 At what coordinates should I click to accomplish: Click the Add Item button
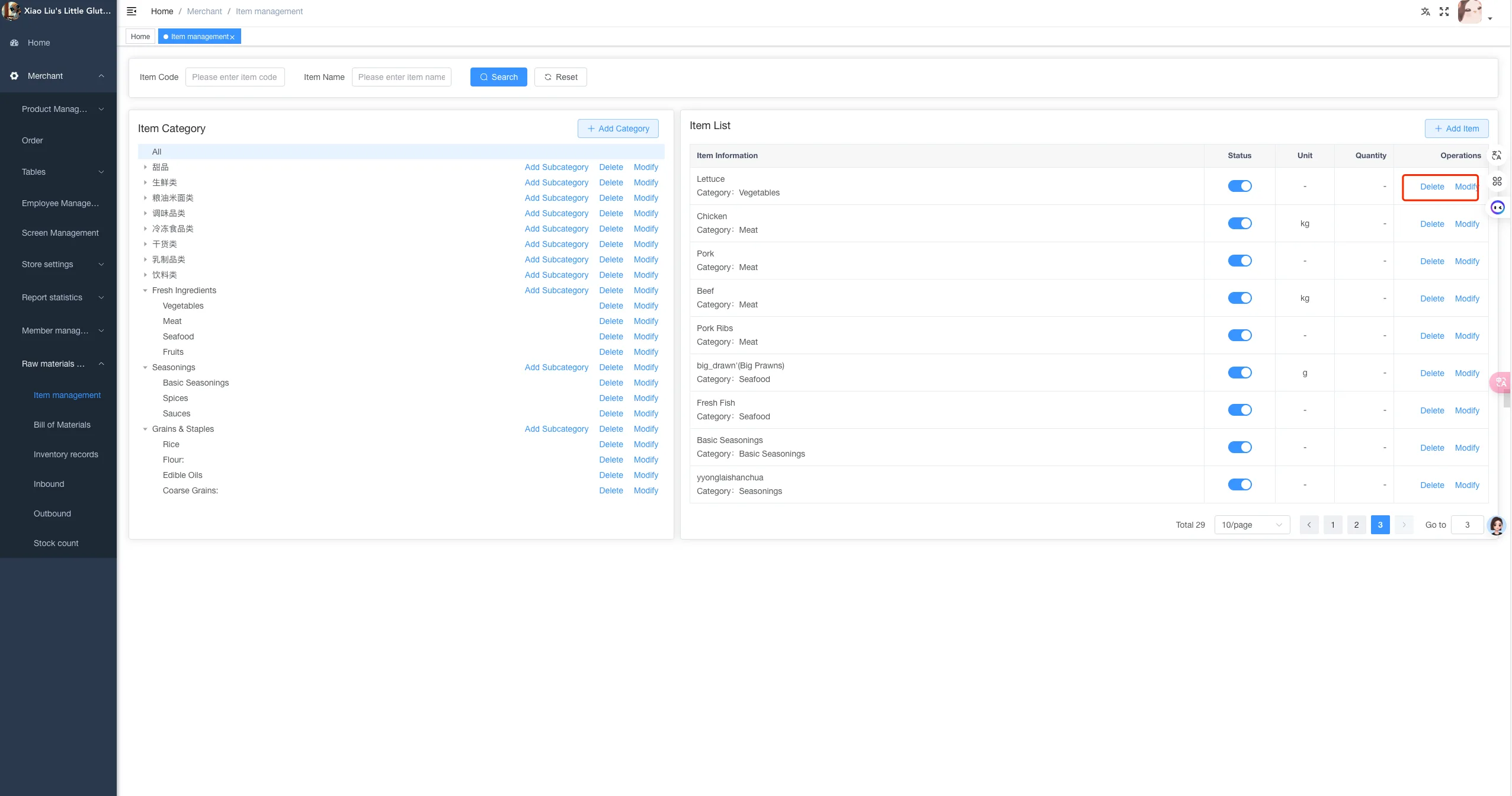pos(1456,129)
